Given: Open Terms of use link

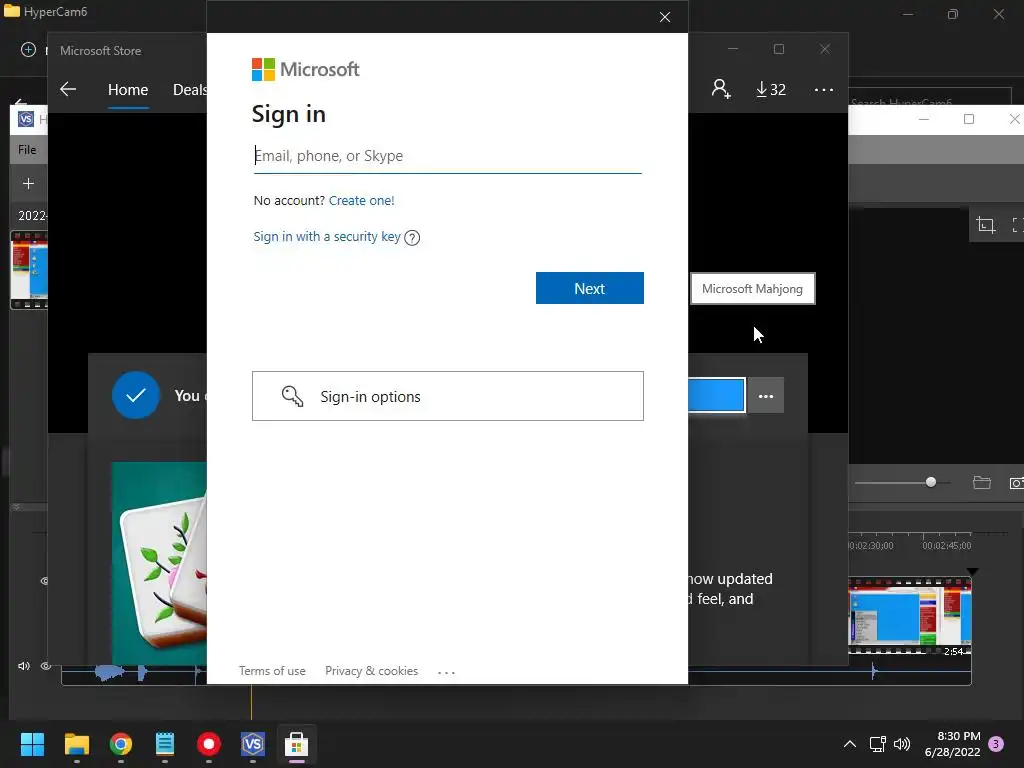Looking at the screenshot, I should [272, 671].
